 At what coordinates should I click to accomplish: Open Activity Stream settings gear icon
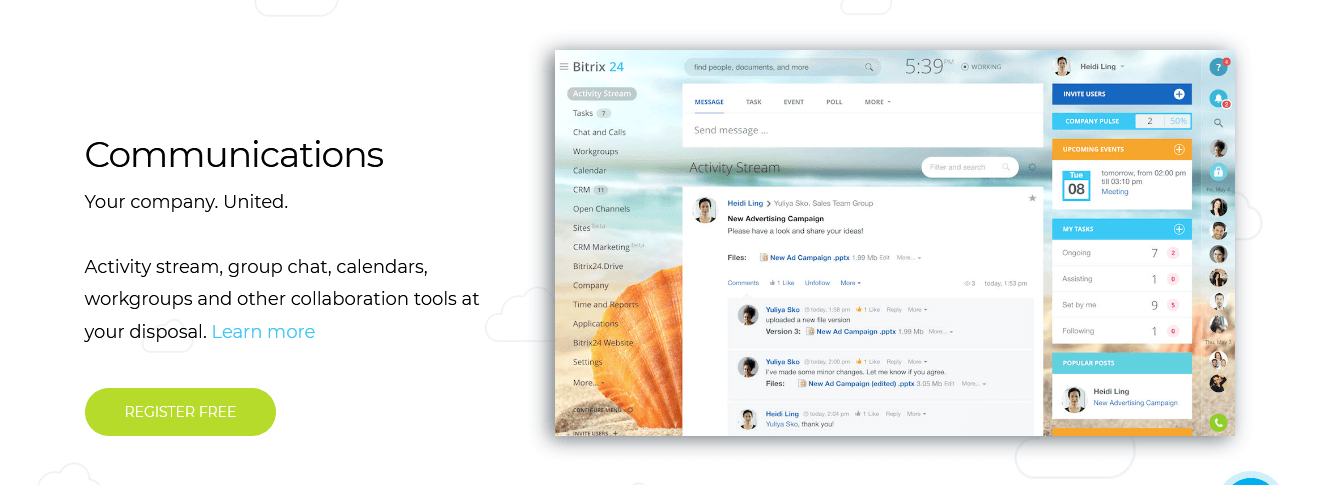[1032, 167]
